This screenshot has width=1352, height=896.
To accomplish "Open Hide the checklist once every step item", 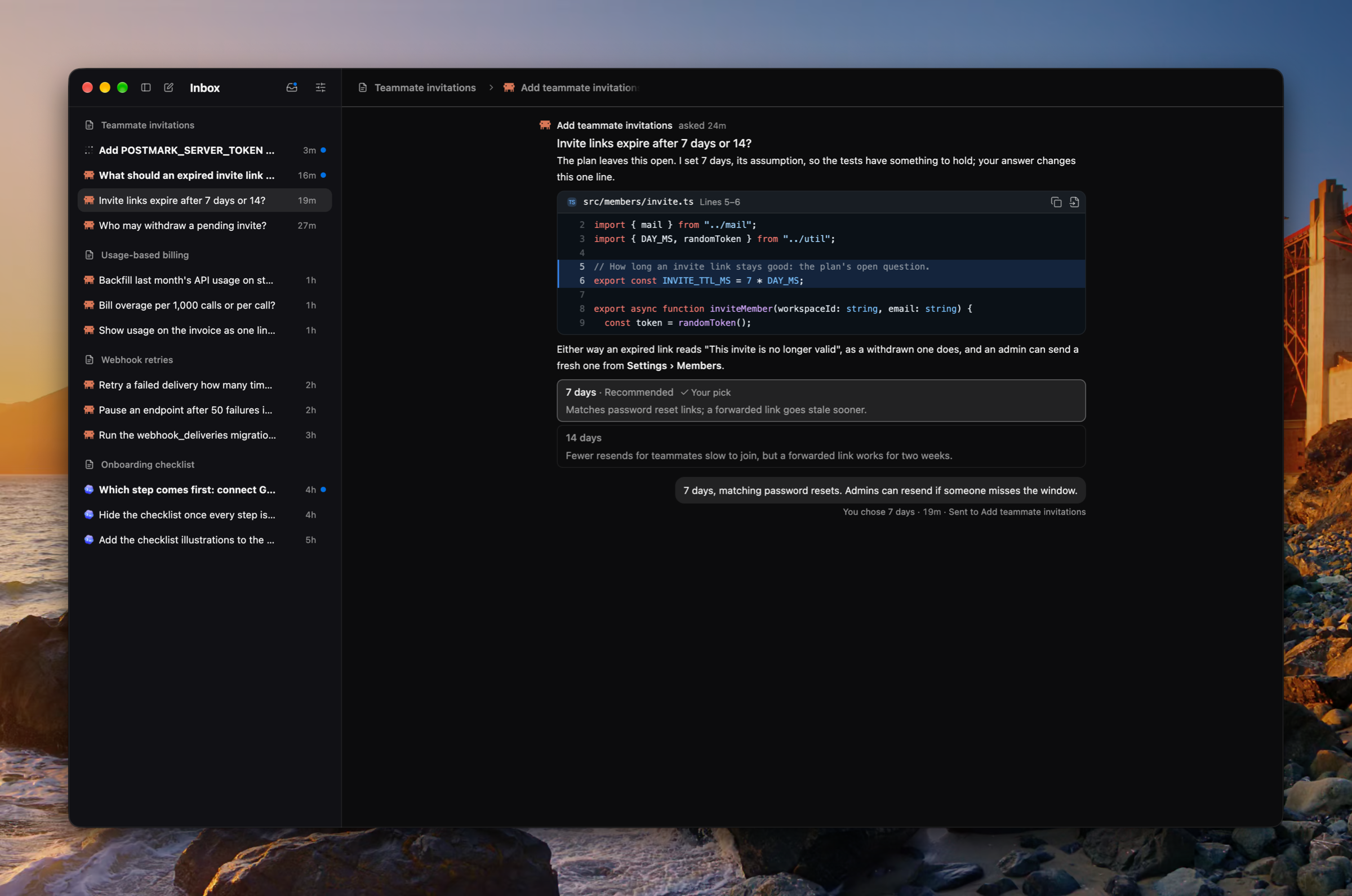I will click(204, 515).
